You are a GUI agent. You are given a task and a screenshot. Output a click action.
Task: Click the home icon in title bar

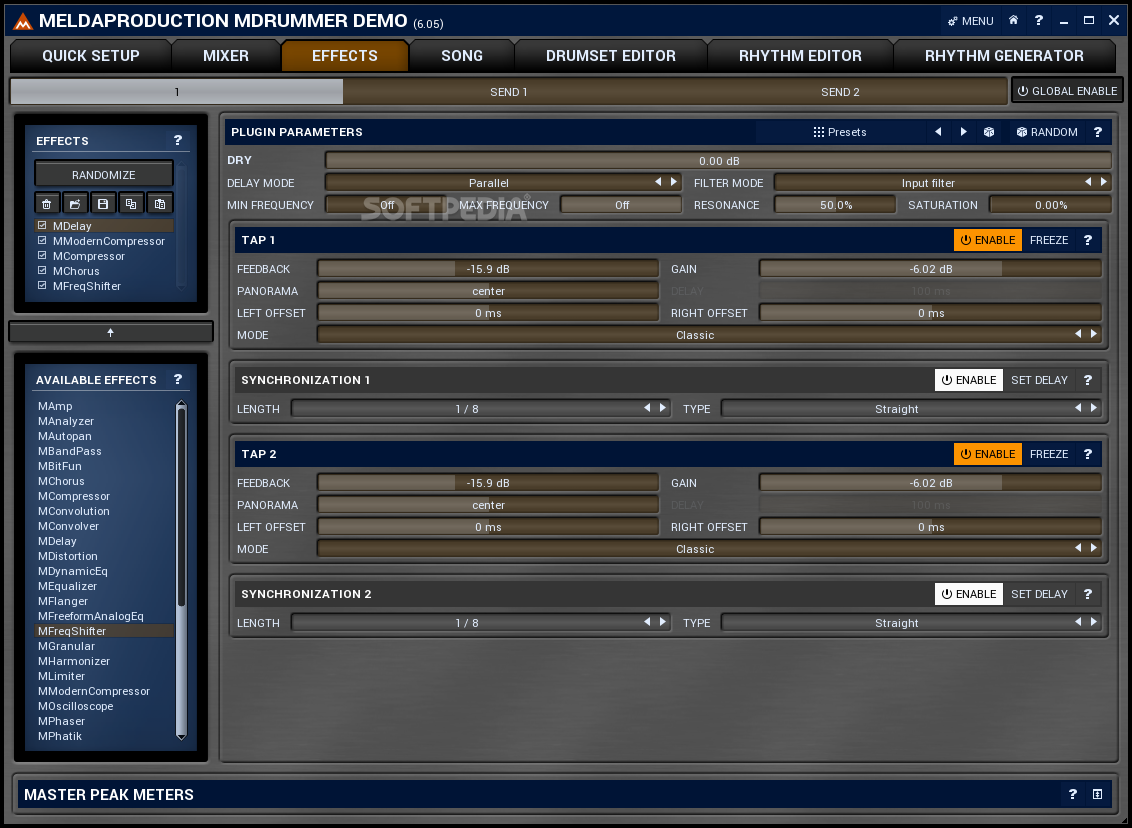point(1014,20)
